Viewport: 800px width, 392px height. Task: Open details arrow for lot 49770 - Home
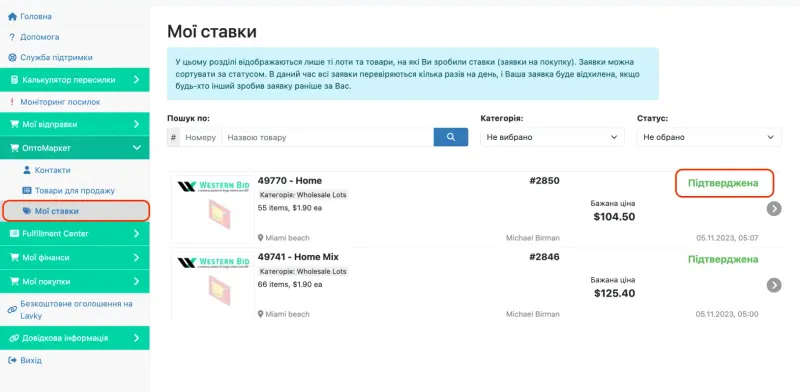click(x=774, y=209)
